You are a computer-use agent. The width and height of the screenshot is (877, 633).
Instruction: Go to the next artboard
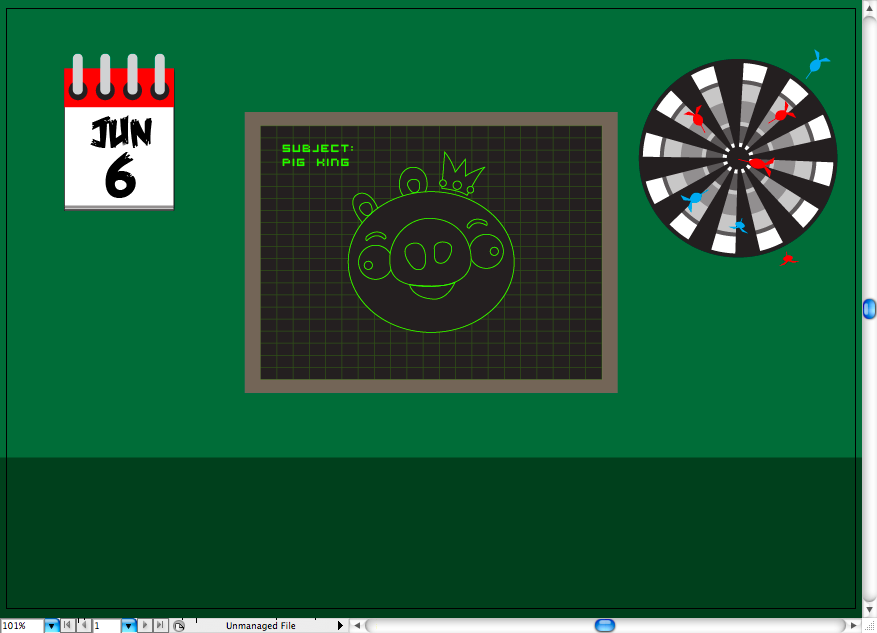pos(145,625)
